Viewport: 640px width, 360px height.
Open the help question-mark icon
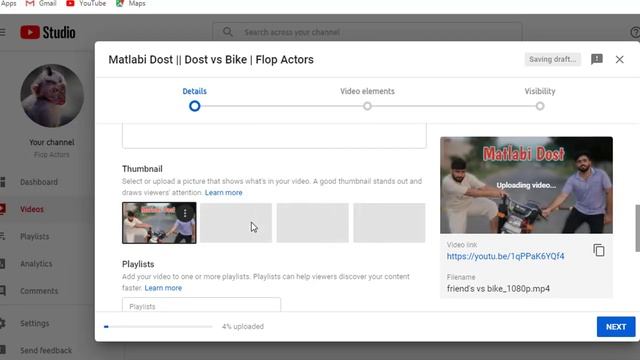click(x=635, y=32)
